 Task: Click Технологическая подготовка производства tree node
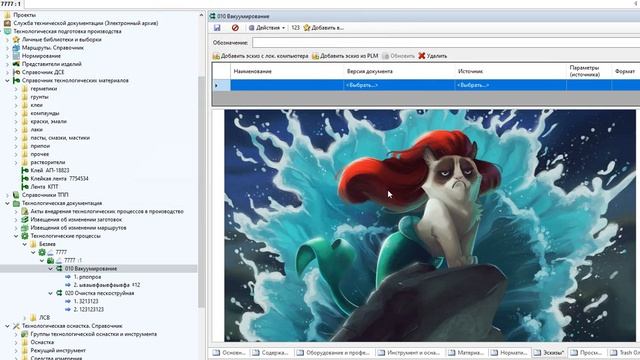[x=67, y=31]
